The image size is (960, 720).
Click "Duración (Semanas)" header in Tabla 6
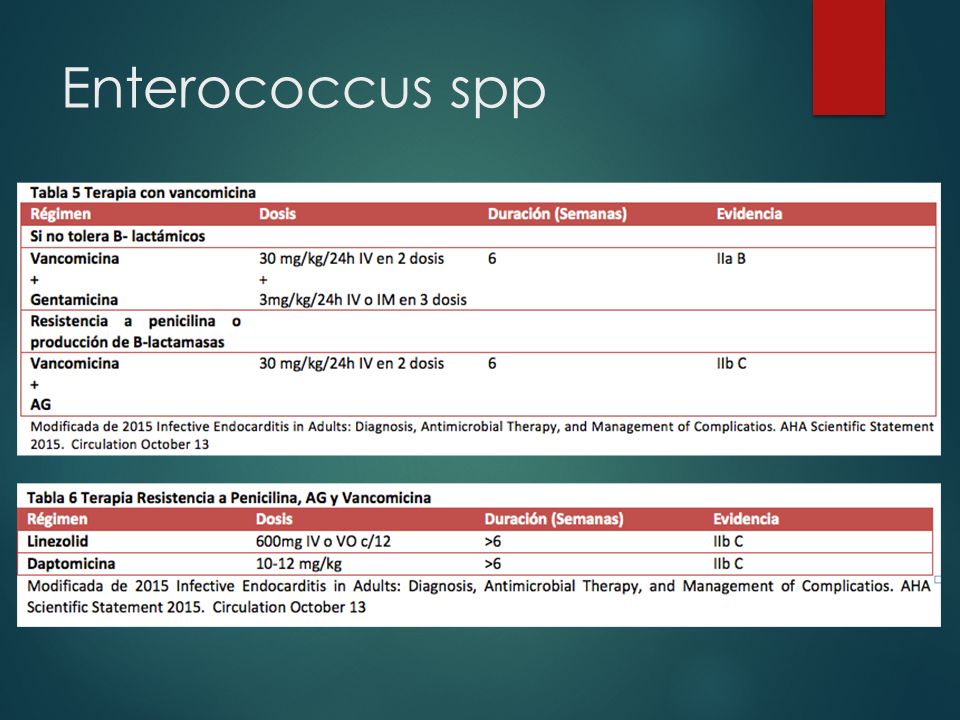[x=553, y=519]
